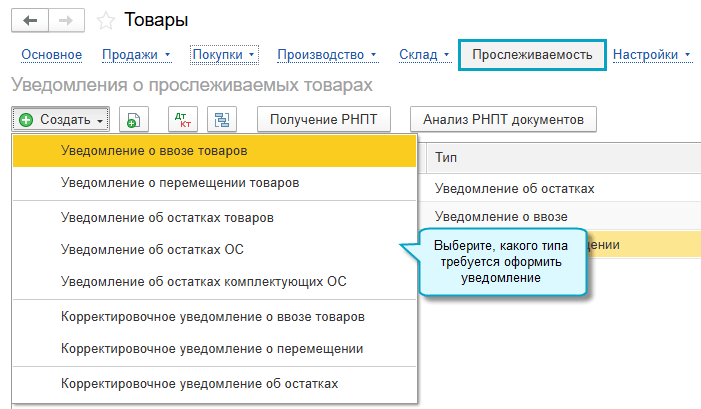Click the green plus icon on Создать
This screenshot has width=701, height=409.
26,120
